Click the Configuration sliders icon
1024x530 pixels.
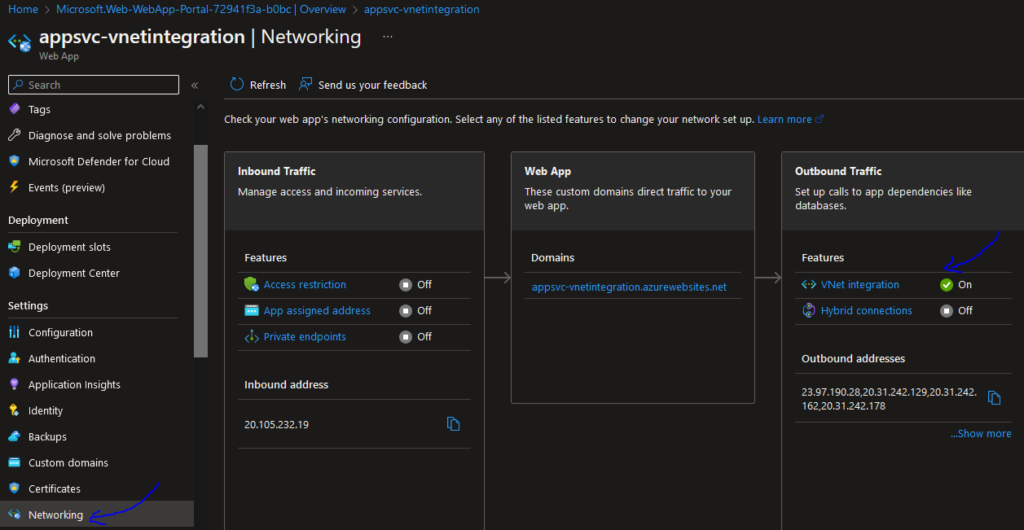14,332
